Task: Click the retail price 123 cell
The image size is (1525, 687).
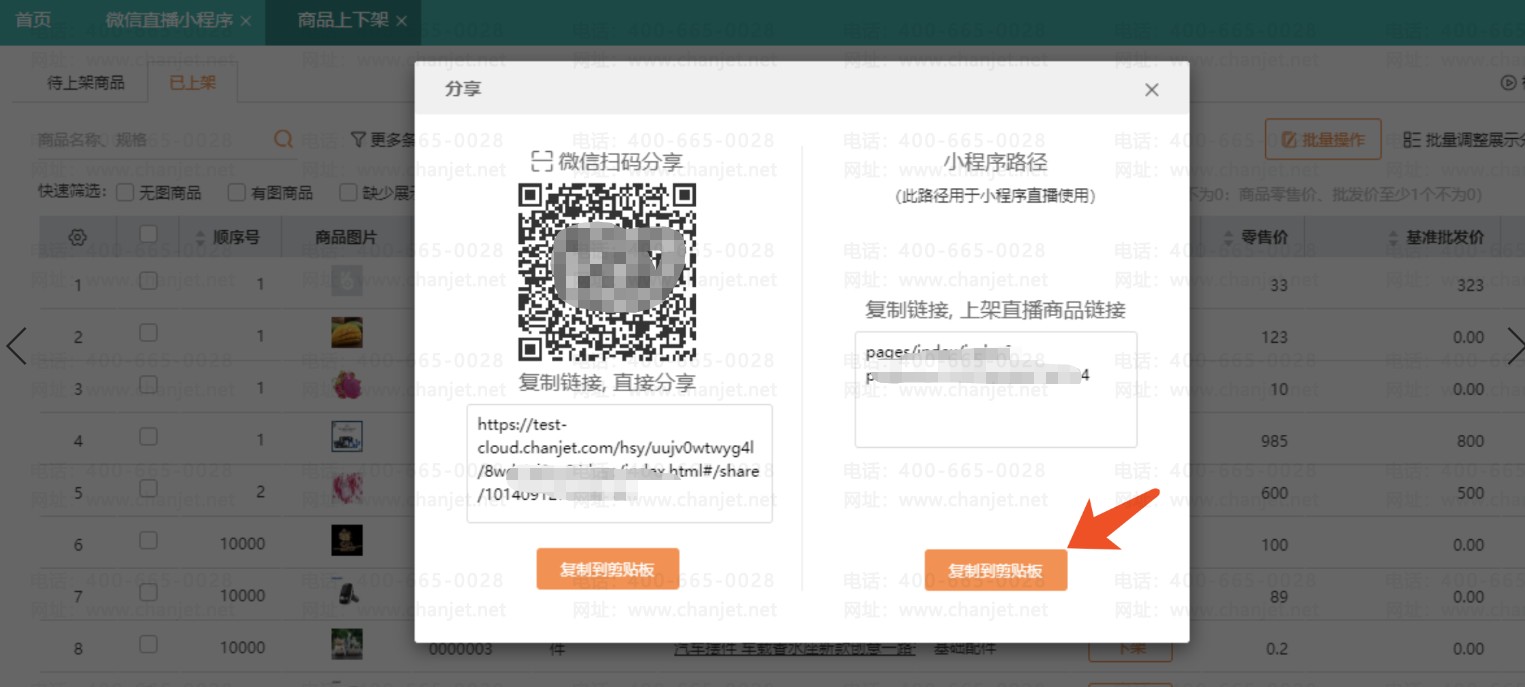Action: pos(1275,338)
